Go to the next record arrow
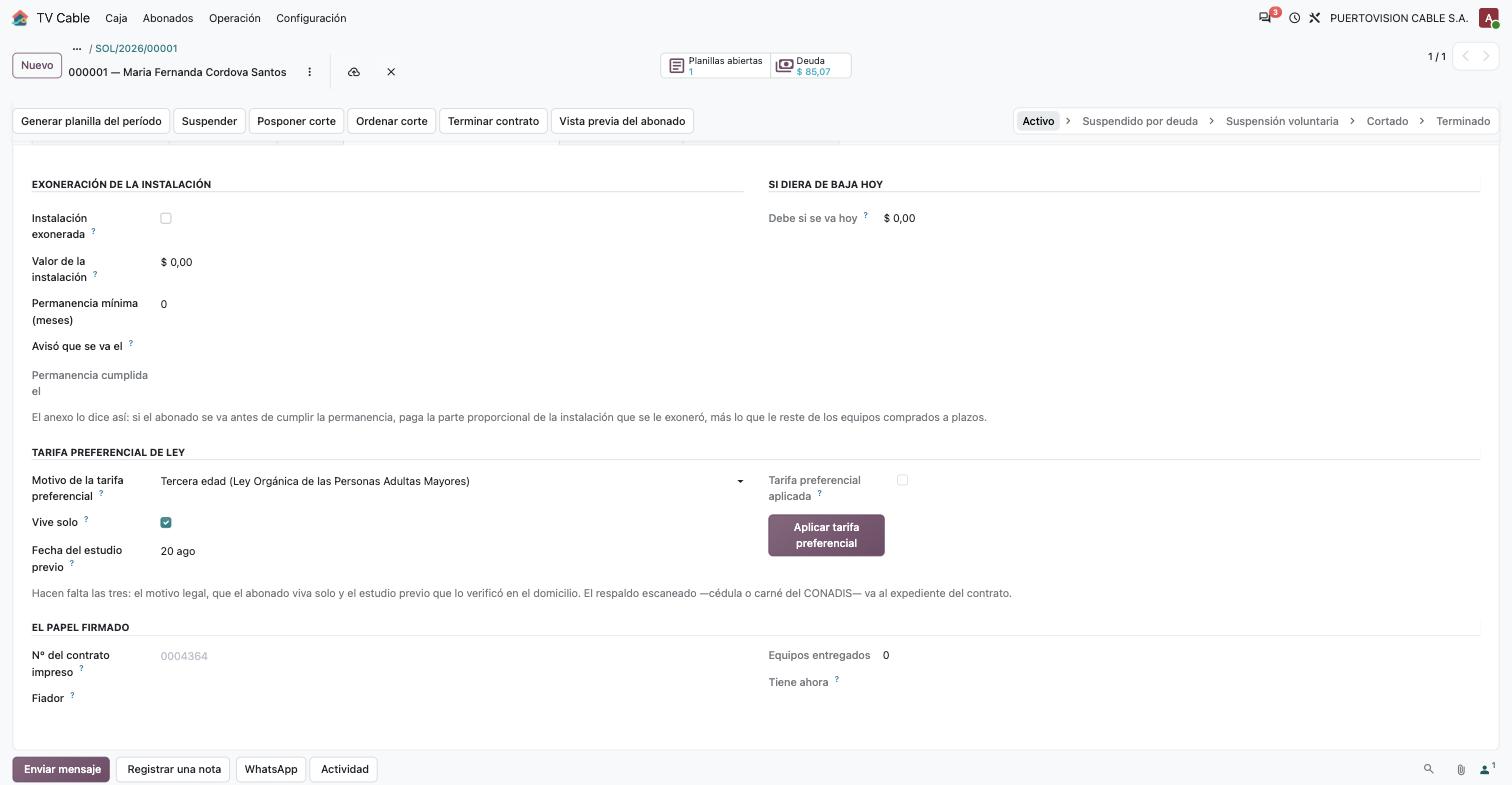This screenshot has height=785, width=1512. (1486, 56)
